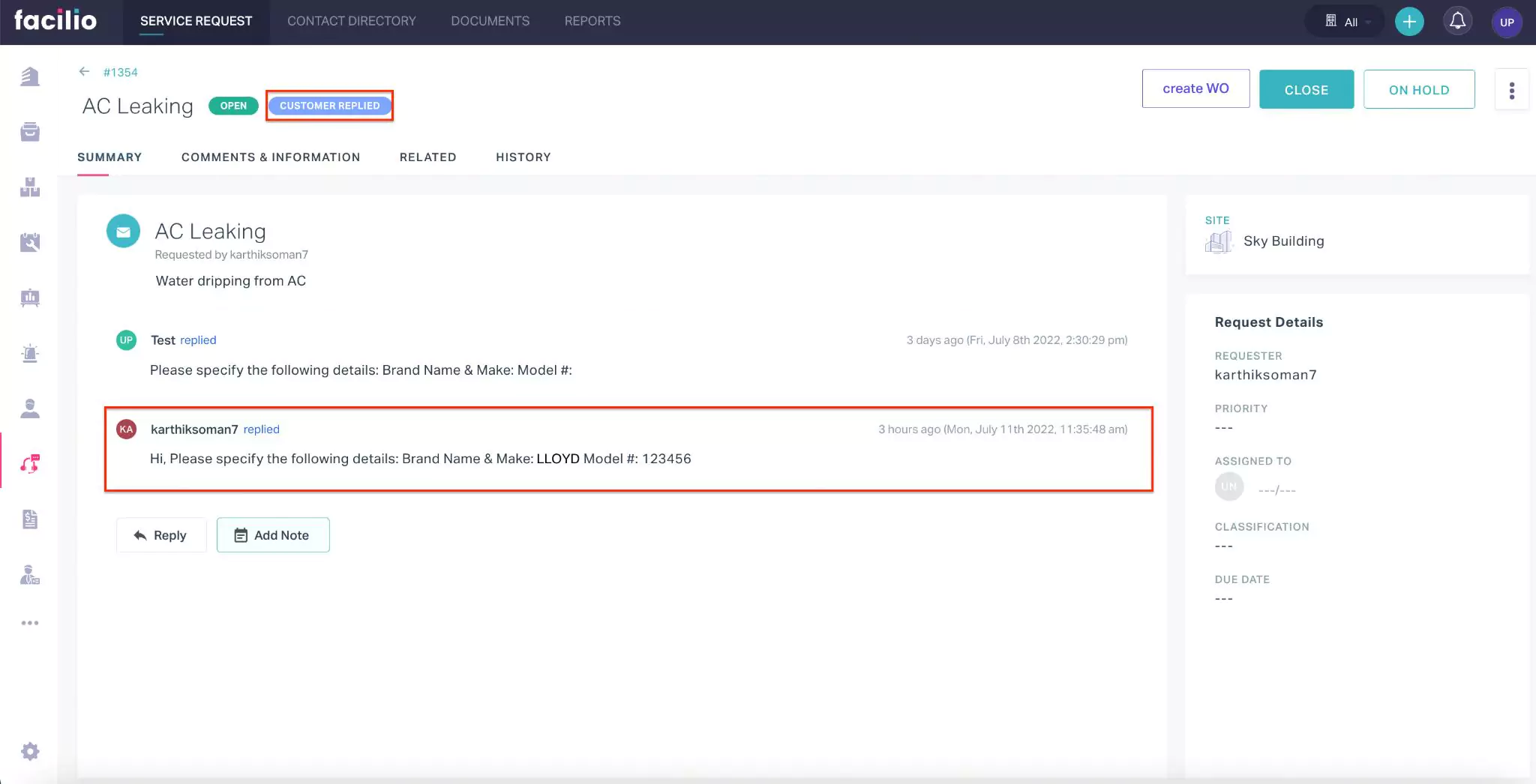
Task: Open the people sidebar icon
Action: coord(30,408)
